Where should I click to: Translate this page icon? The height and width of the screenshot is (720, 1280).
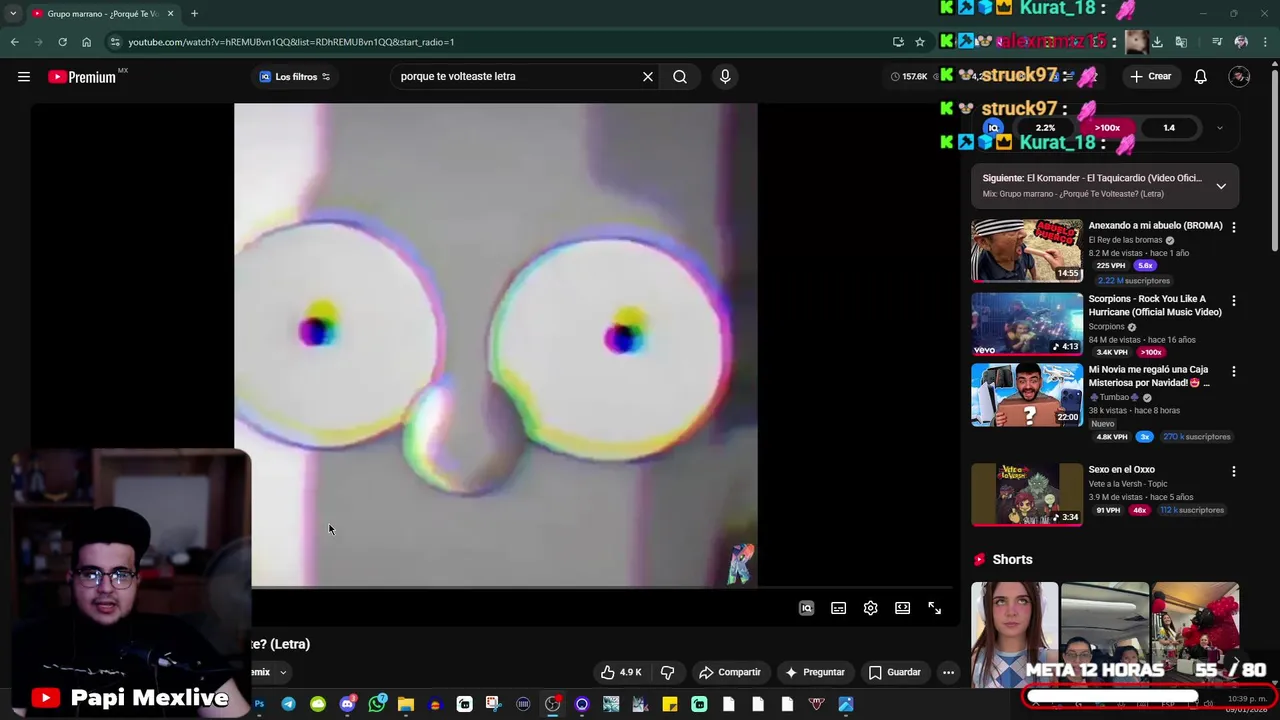1181,42
